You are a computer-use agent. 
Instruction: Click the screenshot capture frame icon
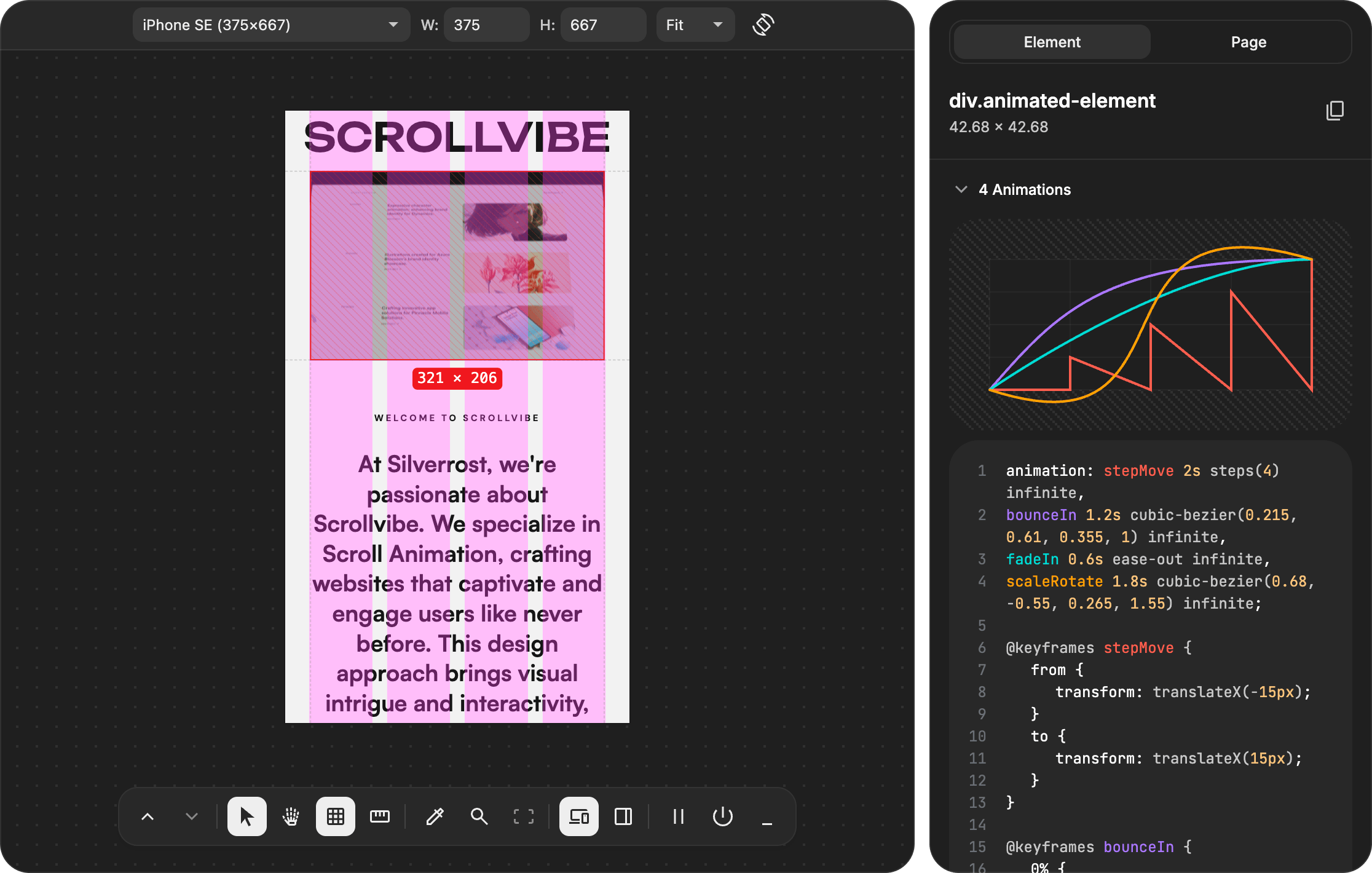(x=523, y=816)
